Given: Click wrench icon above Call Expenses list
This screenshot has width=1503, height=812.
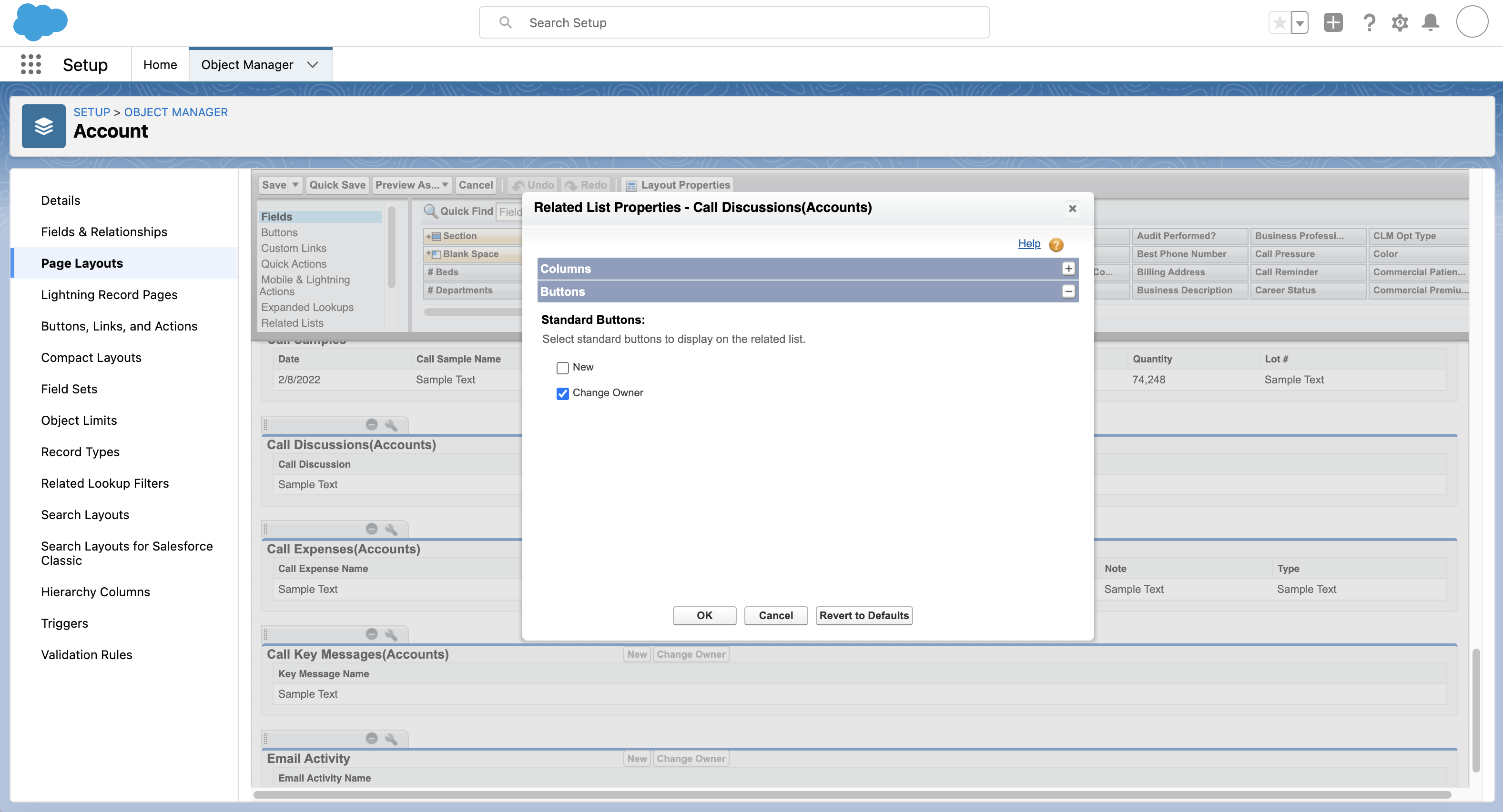Looking at the screenshot, I should (391, 529).
